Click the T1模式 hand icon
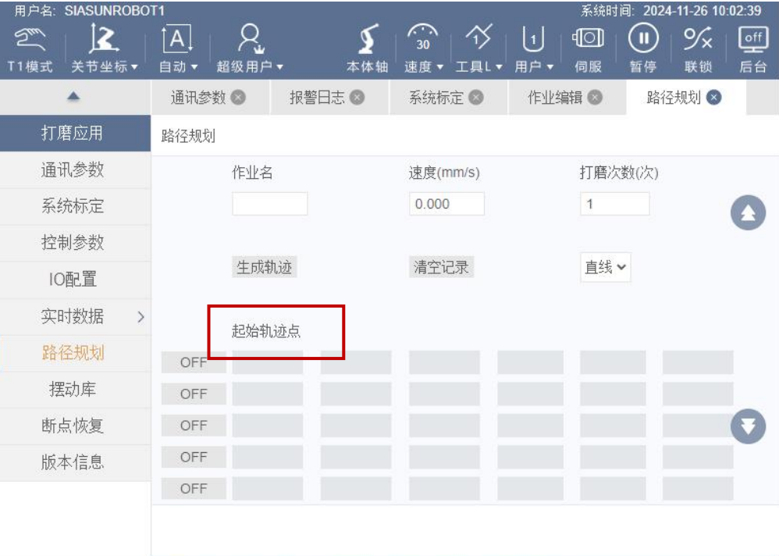 coord(30,40)
